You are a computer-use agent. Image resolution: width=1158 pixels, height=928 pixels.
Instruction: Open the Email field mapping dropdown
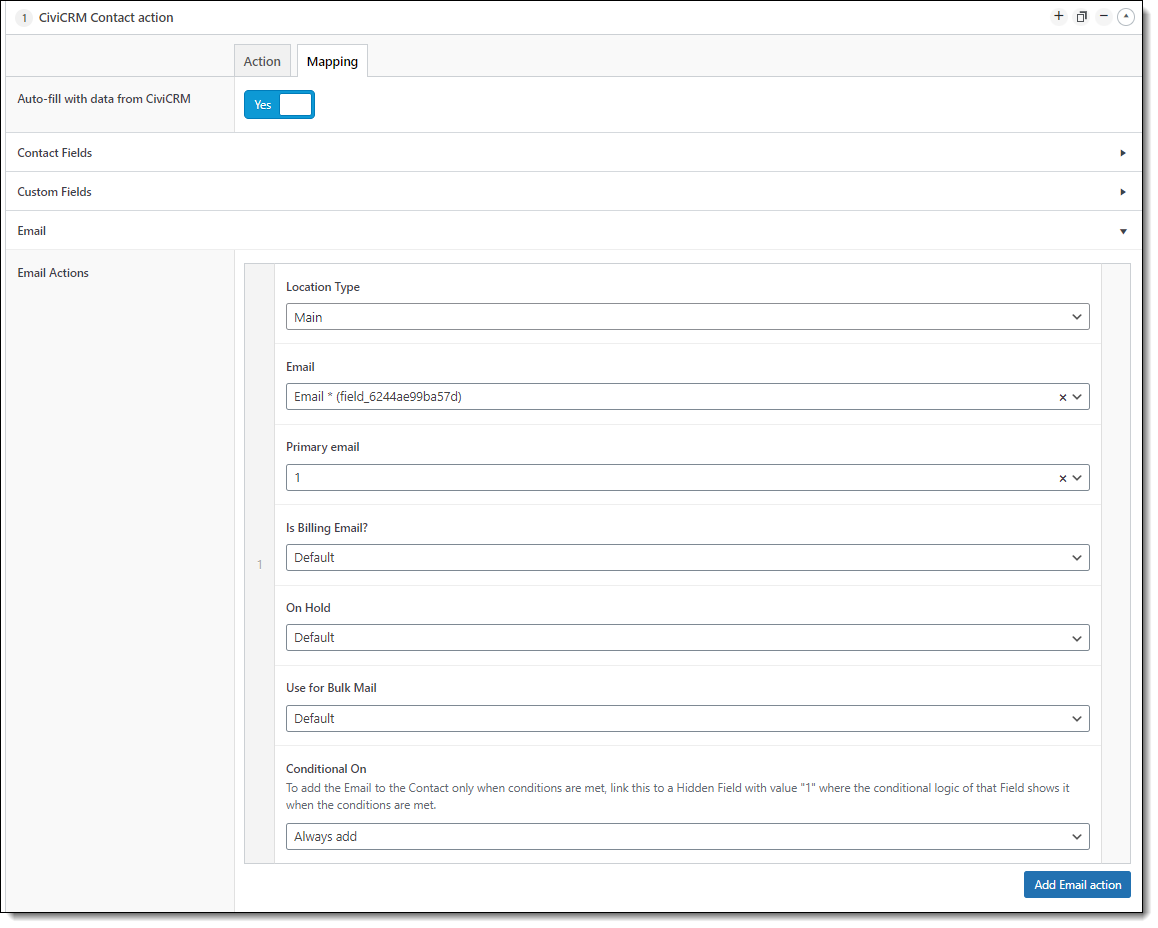click(x=688, y=397)
